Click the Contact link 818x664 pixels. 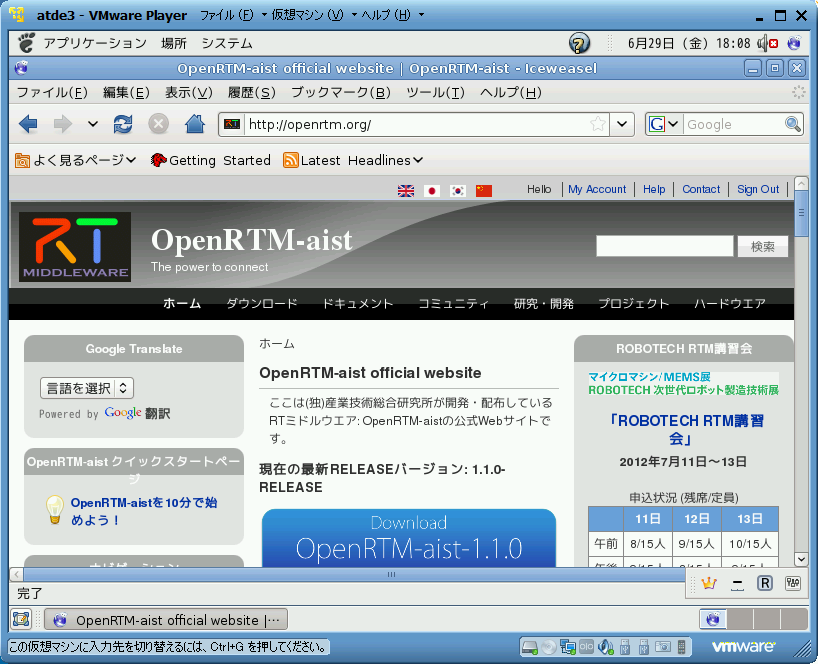[x=701, y=189]
